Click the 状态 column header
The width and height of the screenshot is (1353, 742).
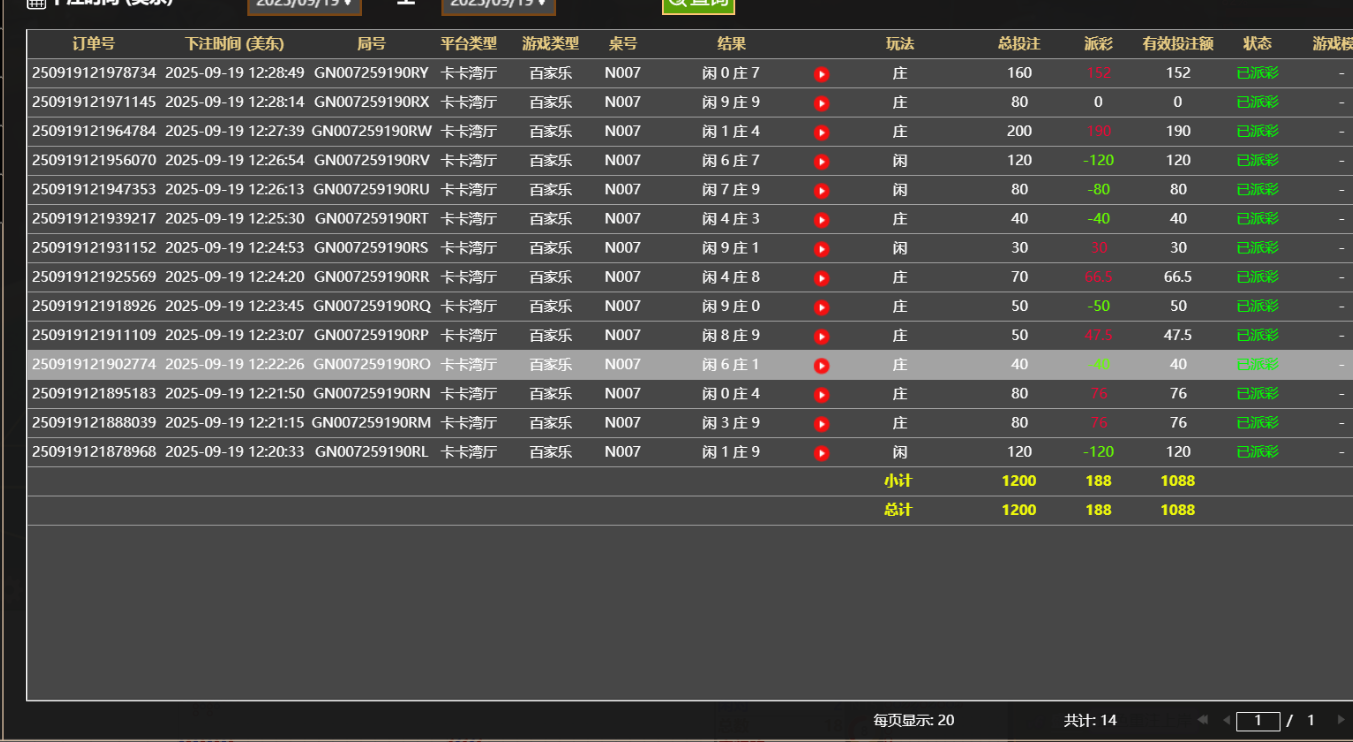(x=1257, y=44)
